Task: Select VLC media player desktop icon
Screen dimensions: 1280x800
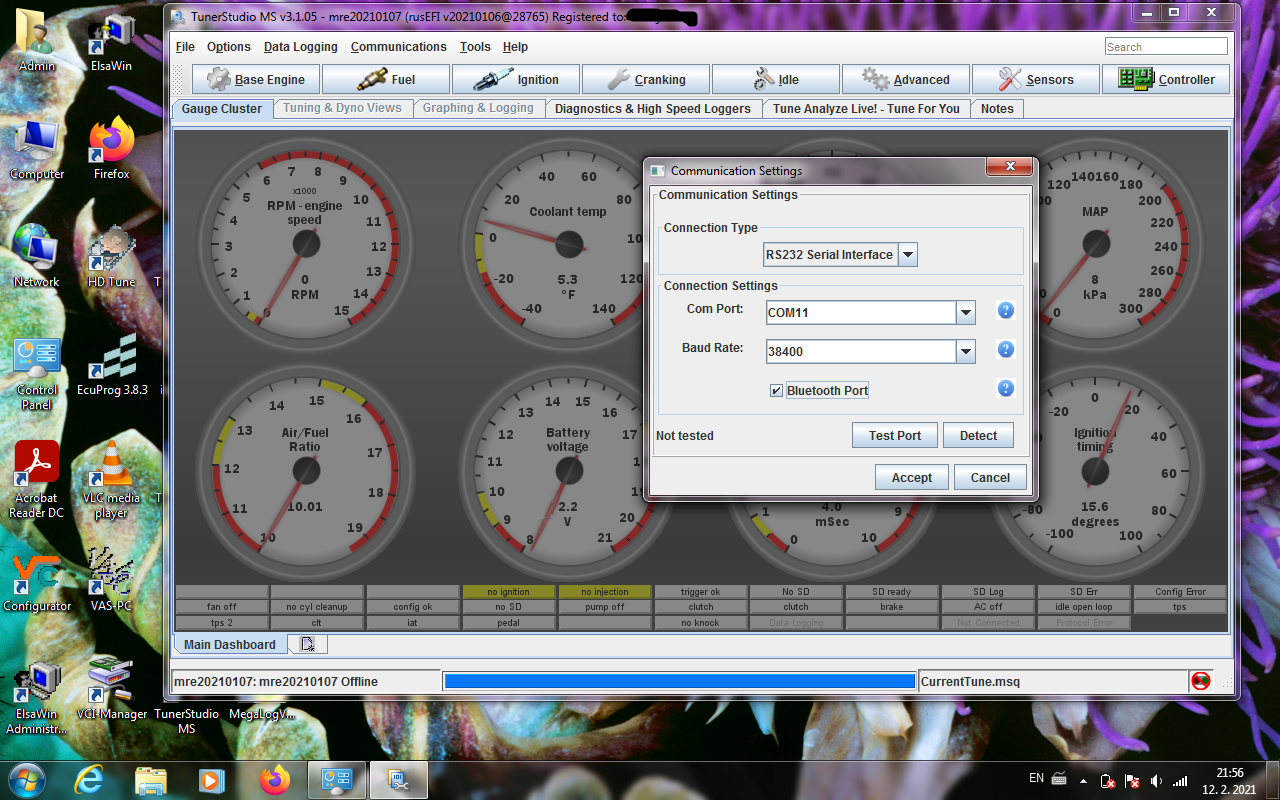Action: point(111,481)
